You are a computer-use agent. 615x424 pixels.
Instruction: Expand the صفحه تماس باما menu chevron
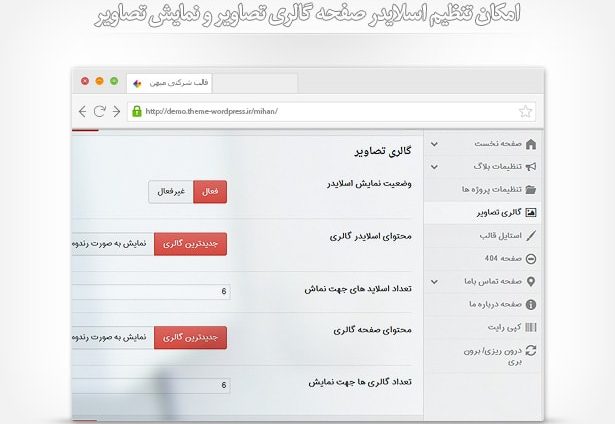(434, 281)
